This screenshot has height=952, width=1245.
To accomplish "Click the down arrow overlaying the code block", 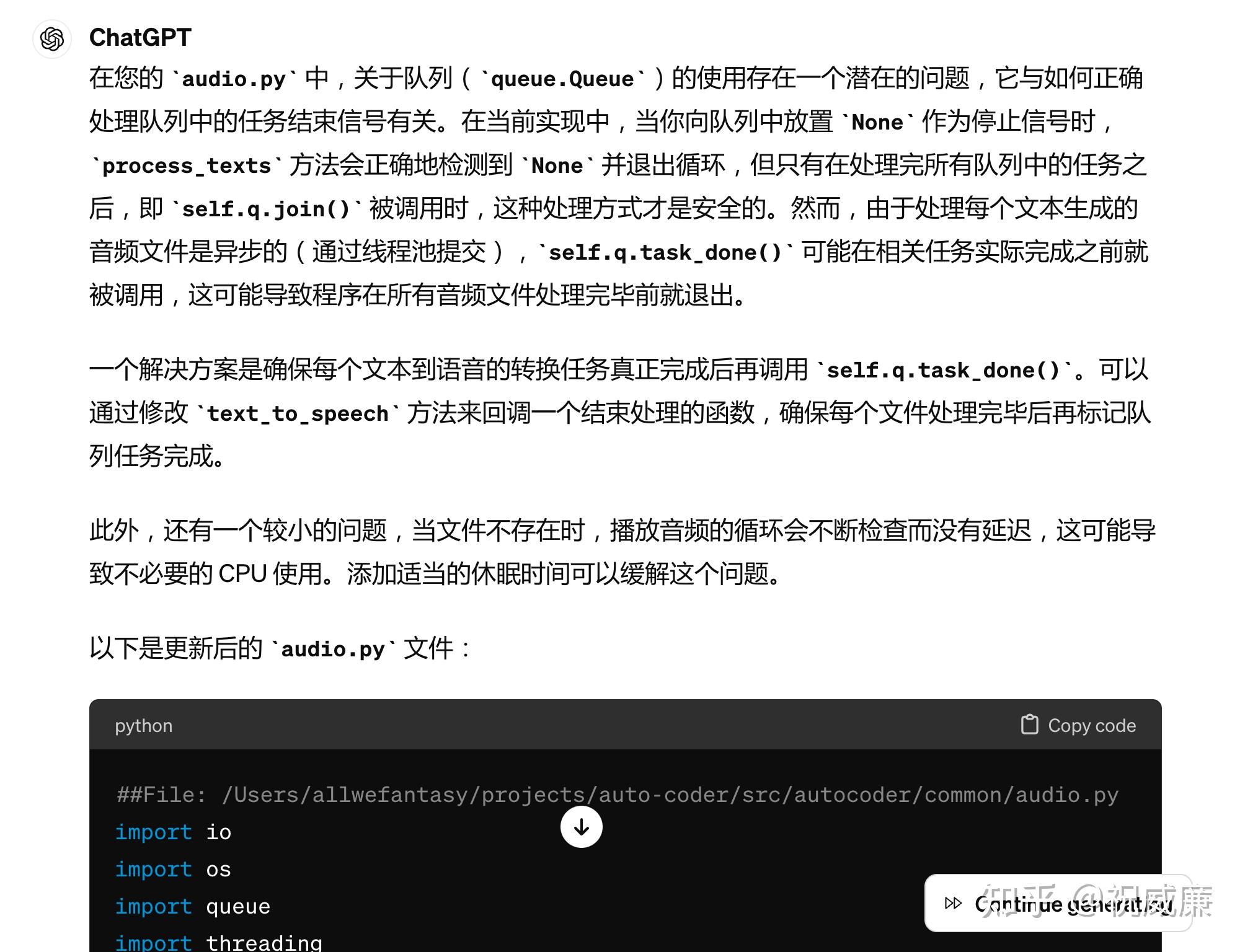I will (x=582, y=826).
